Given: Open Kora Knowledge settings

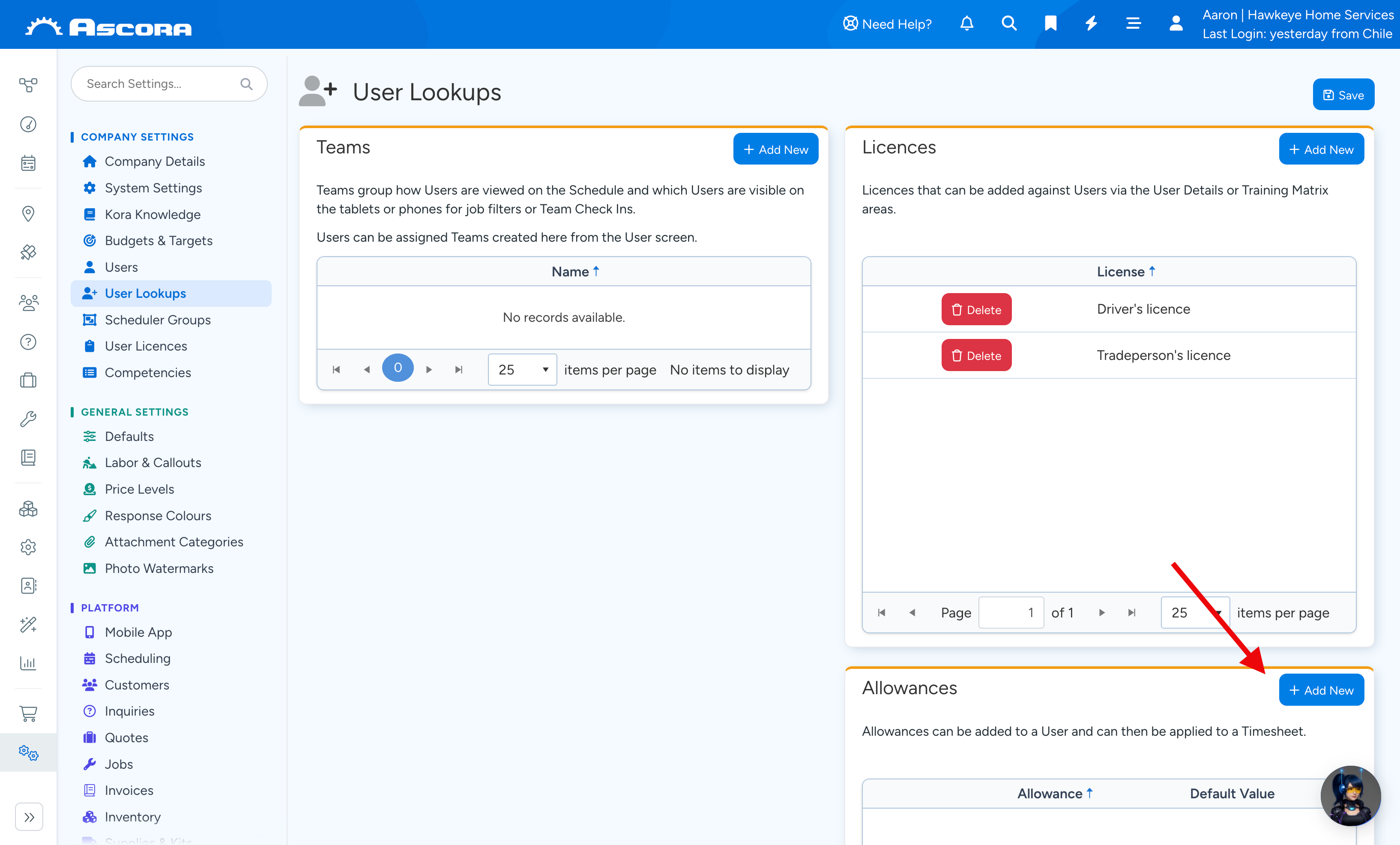Looking at the screenshot, I should [152, 214].
